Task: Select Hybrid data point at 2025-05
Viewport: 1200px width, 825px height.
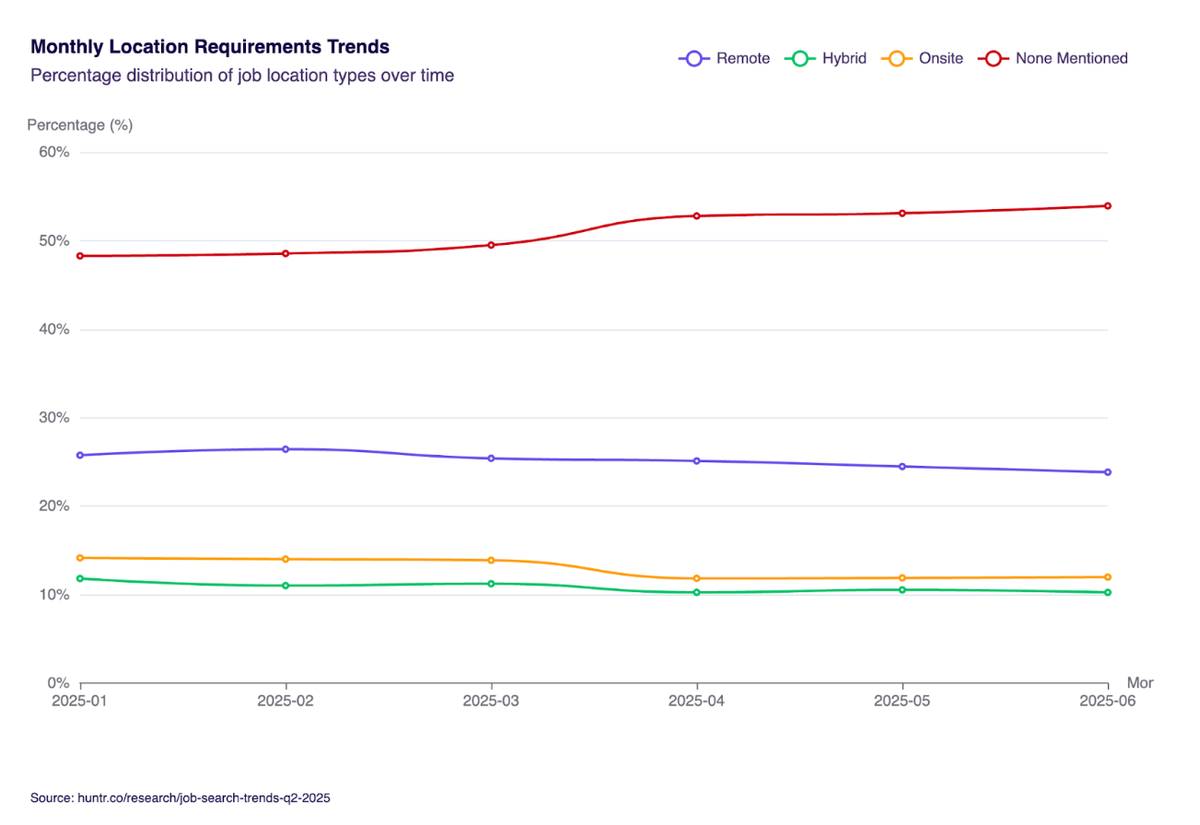Action: 902,590
